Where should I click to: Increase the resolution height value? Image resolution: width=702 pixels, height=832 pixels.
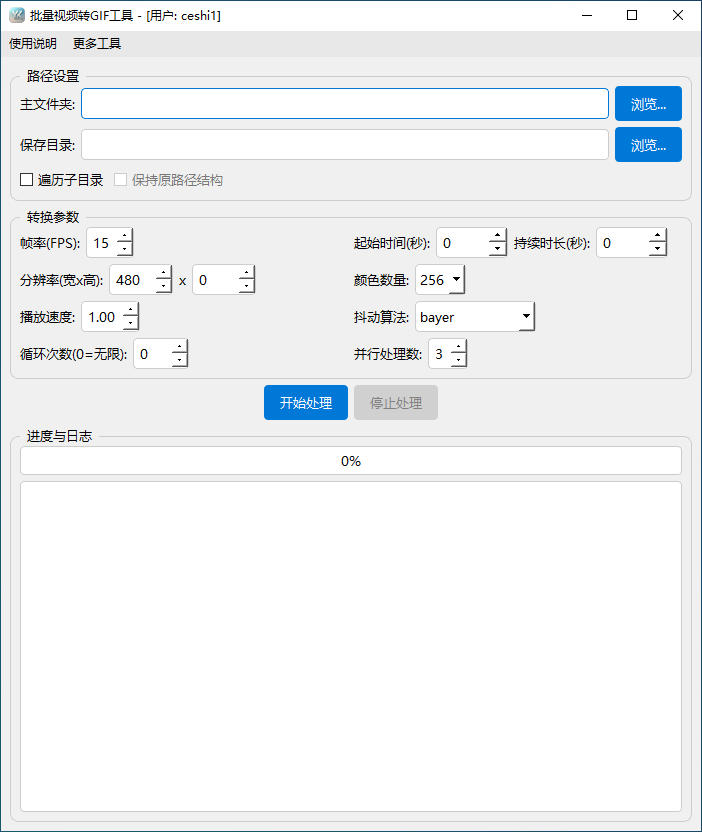click(246, 273)
